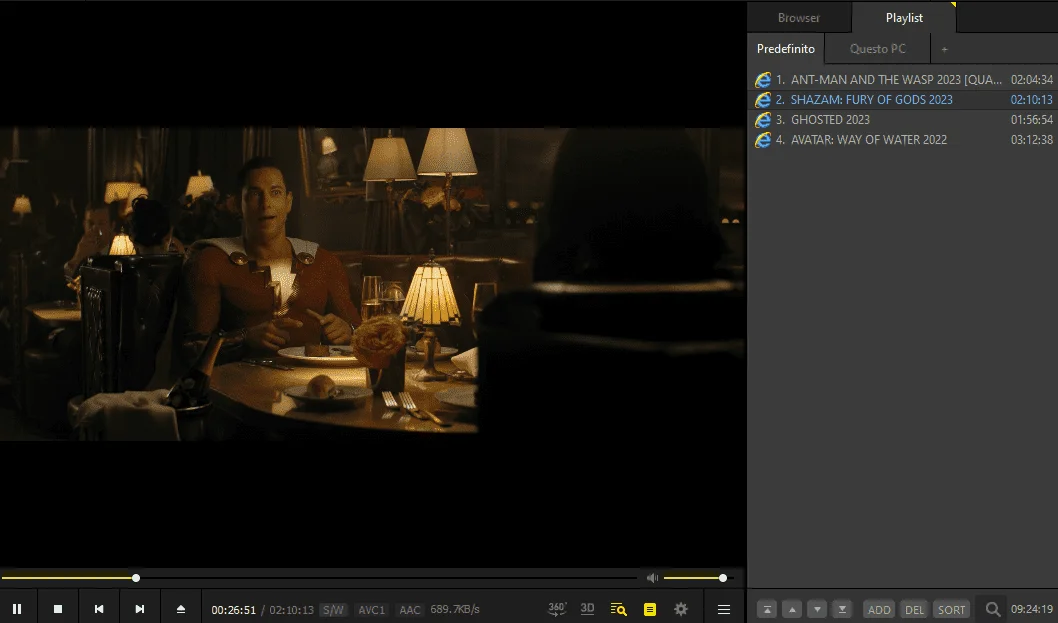
Task: Stop the video with the stop button
Action: 58,609
